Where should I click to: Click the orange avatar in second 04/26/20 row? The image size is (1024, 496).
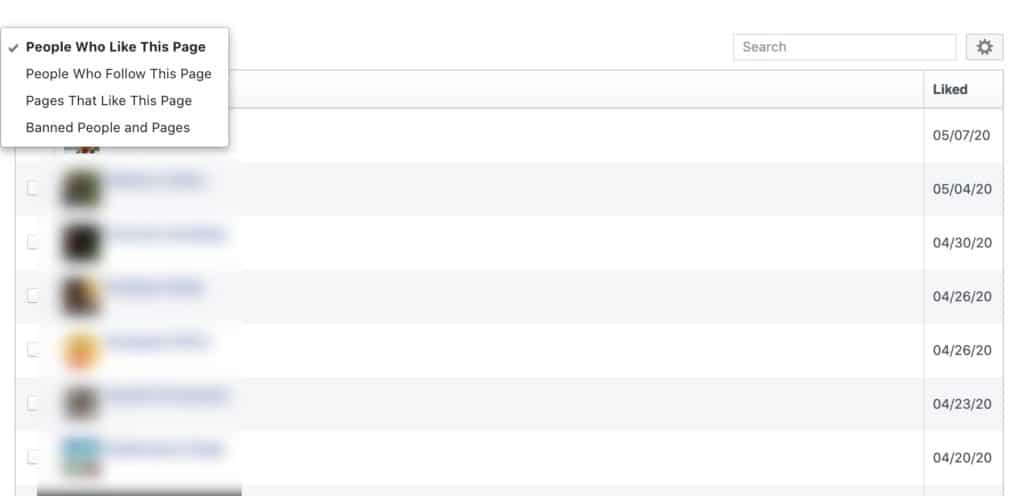point(81,350)
